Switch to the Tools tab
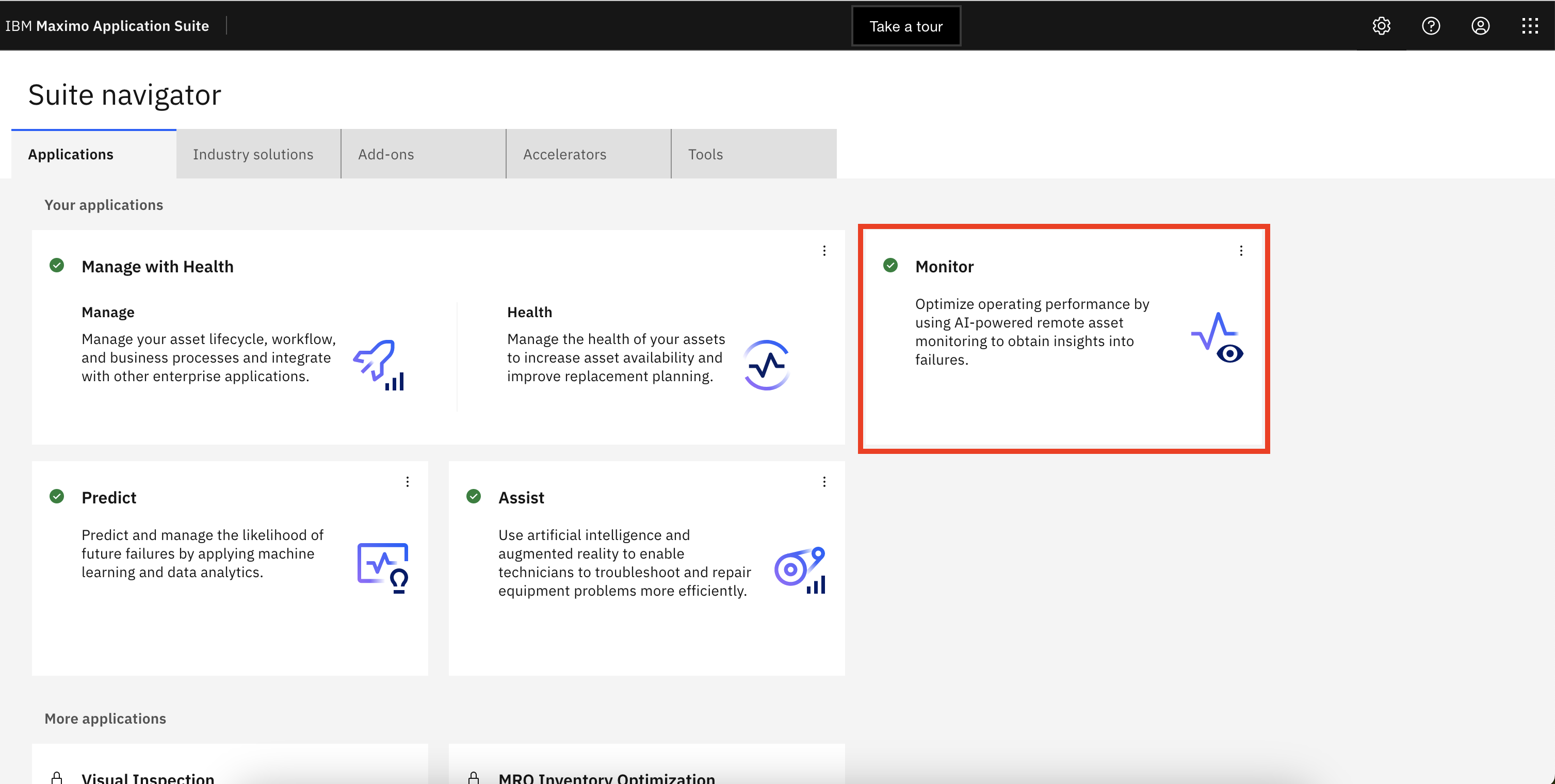This screenshot has width=1555, height=784. click(754, 154)
